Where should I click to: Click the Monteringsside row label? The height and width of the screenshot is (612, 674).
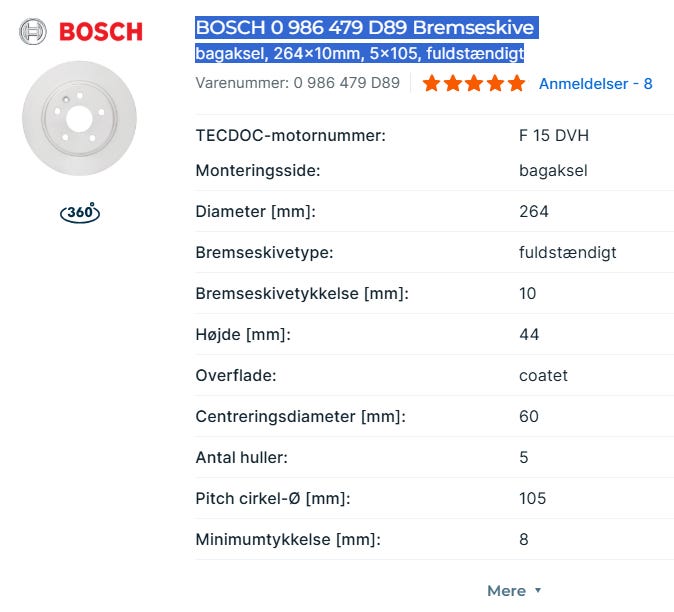click(x=257, y=170)
